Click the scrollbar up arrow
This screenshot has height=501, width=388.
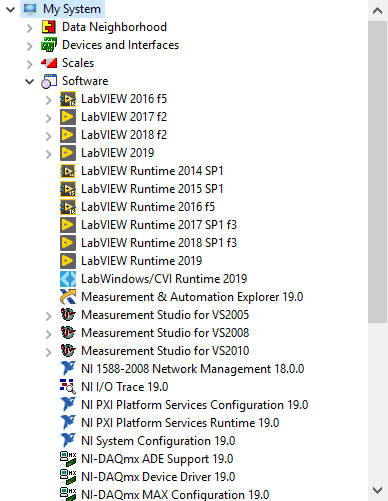pyautogui.click(x=378, y=11)
